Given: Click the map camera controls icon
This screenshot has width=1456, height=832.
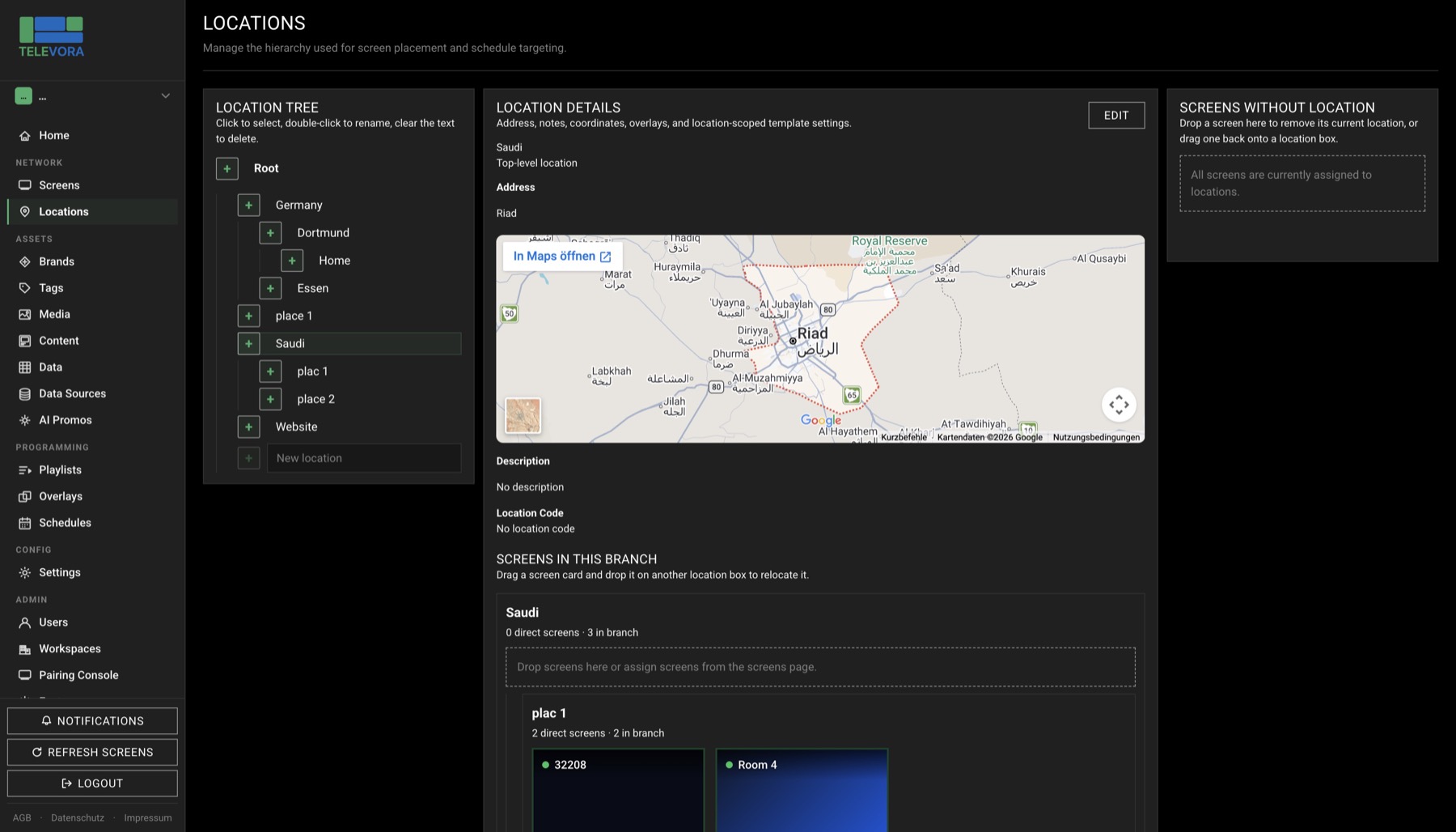Looking at the screenshot, I should pyautogui.click(x=1119, y=405).
